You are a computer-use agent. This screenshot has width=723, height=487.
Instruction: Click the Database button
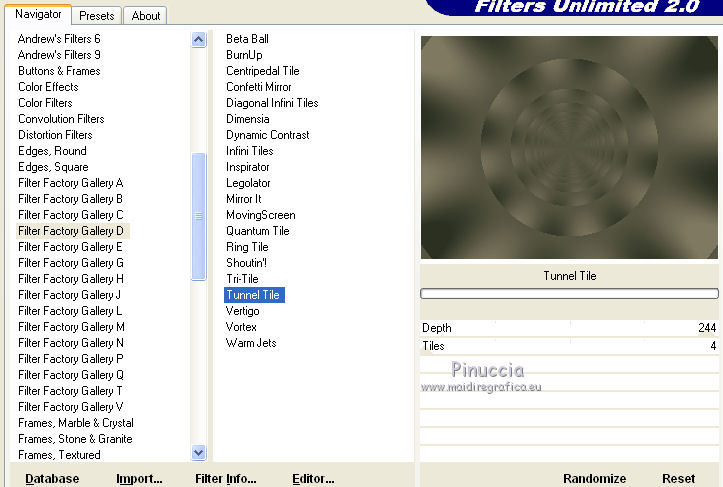click(52, 479)
